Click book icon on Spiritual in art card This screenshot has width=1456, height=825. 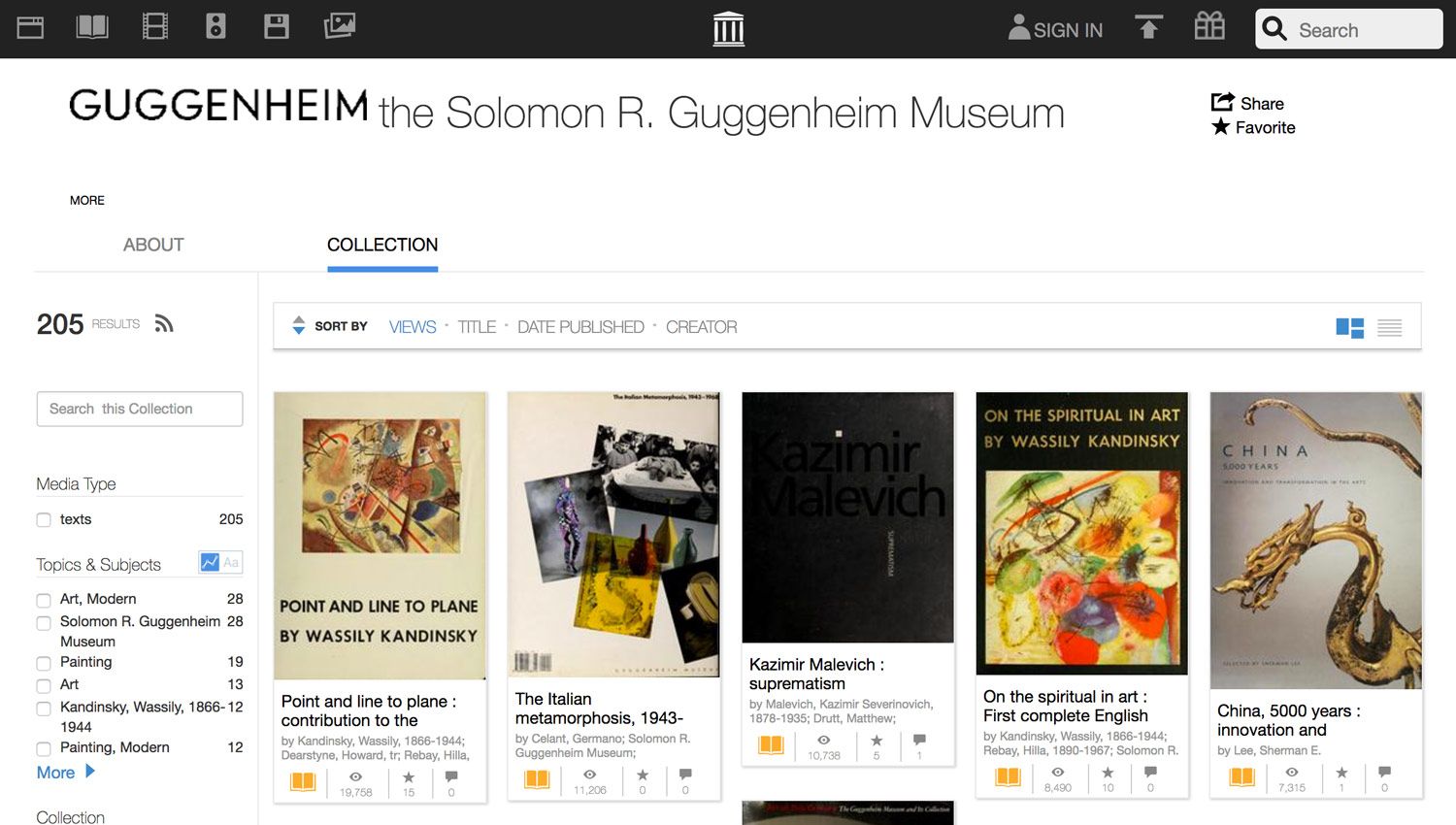(x=1009, y=776)
